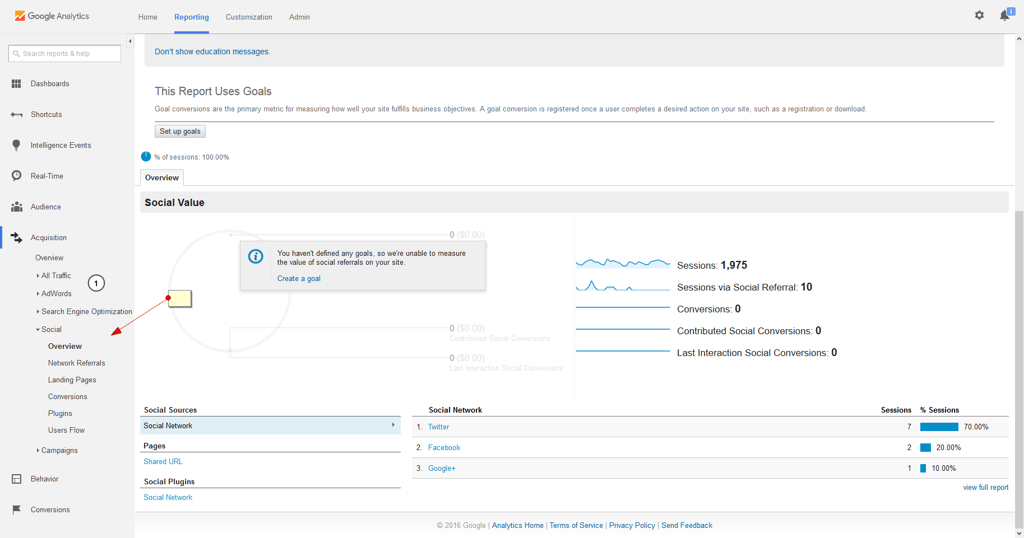
Task: Open Social Conversions sub-report
Action: pyautogui.click(x=67, y=396)
